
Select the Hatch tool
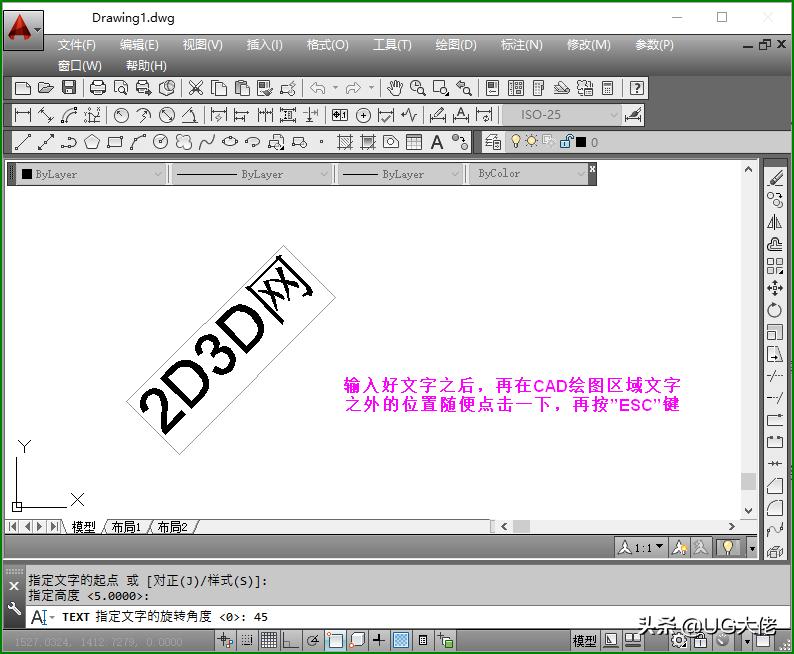[345, 142]
